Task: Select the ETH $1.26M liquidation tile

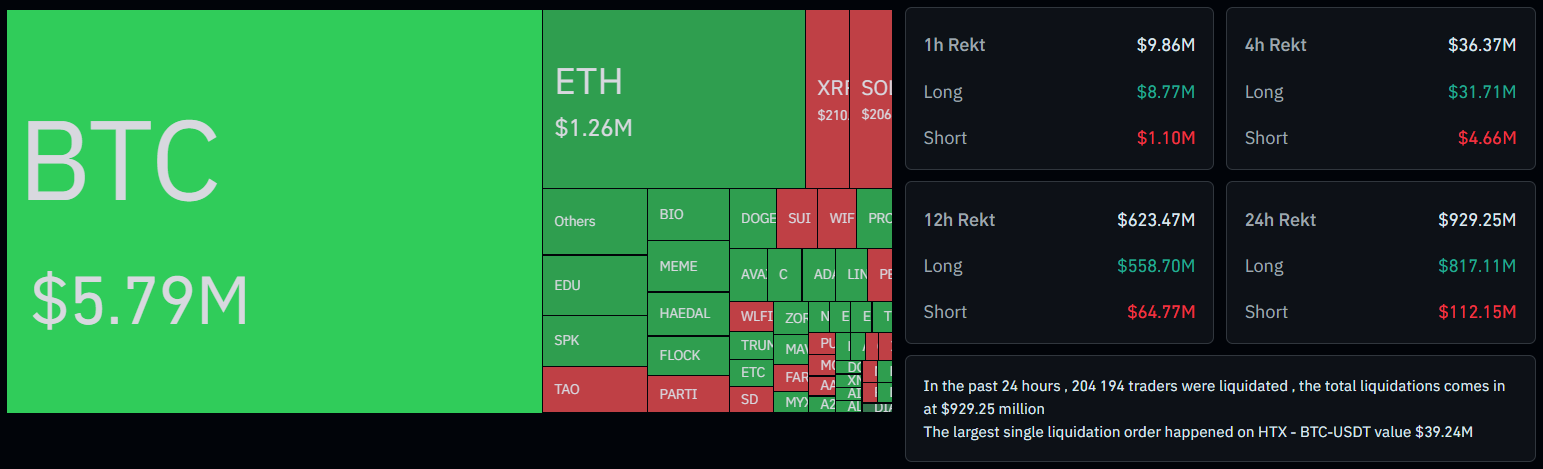Action: point(673,99)
